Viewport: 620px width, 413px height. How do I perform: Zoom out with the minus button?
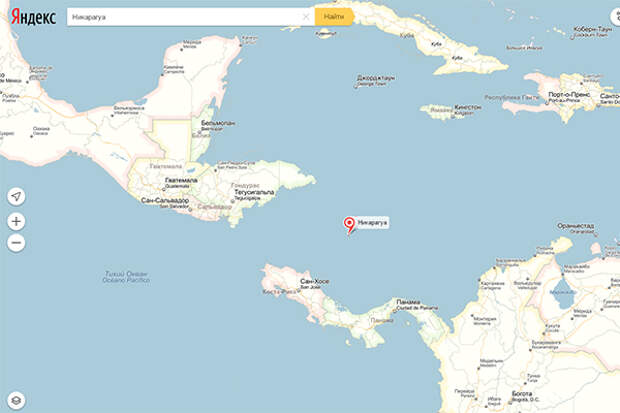pos(16,242)
